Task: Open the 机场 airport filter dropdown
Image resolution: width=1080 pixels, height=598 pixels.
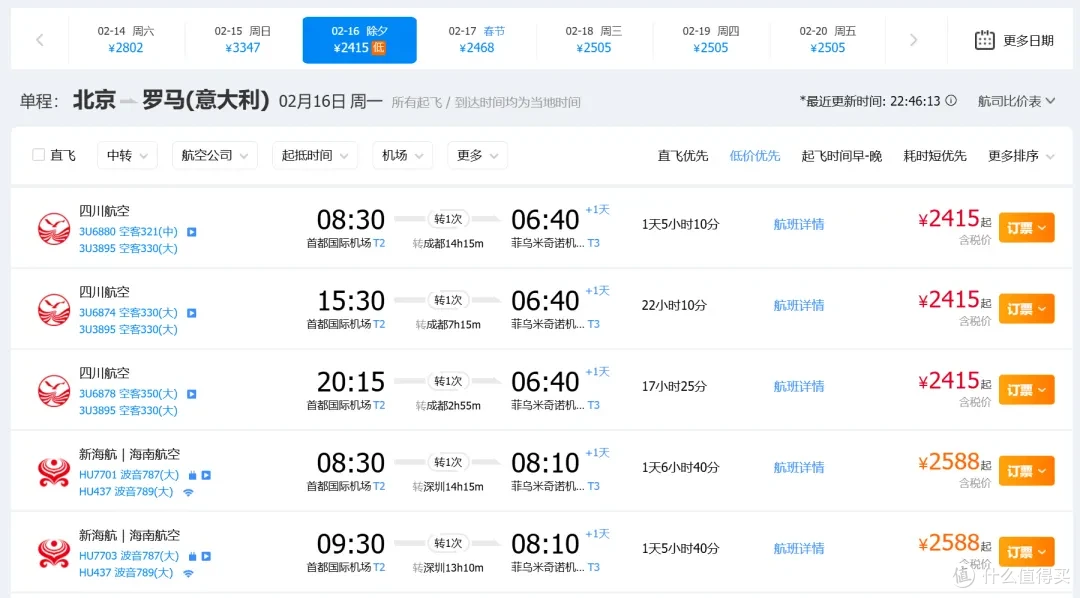Action: (402, 156)
